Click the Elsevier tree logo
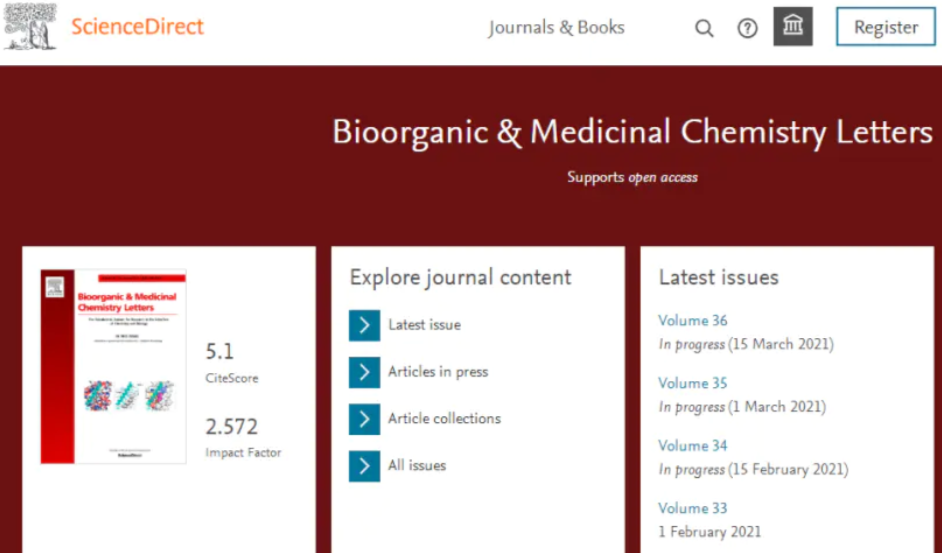 tap(30, 25)
